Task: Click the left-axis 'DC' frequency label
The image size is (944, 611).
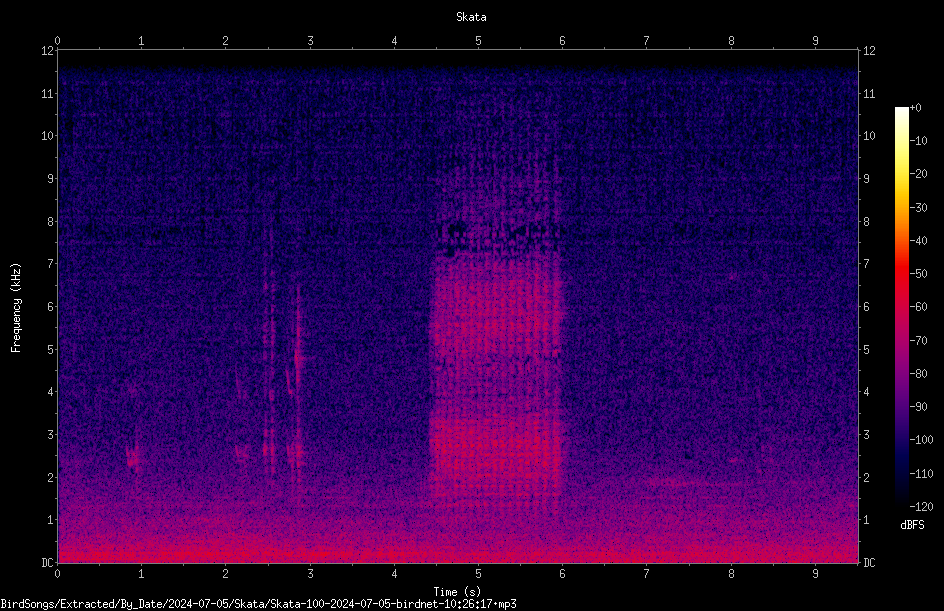Action: (48, 562)
